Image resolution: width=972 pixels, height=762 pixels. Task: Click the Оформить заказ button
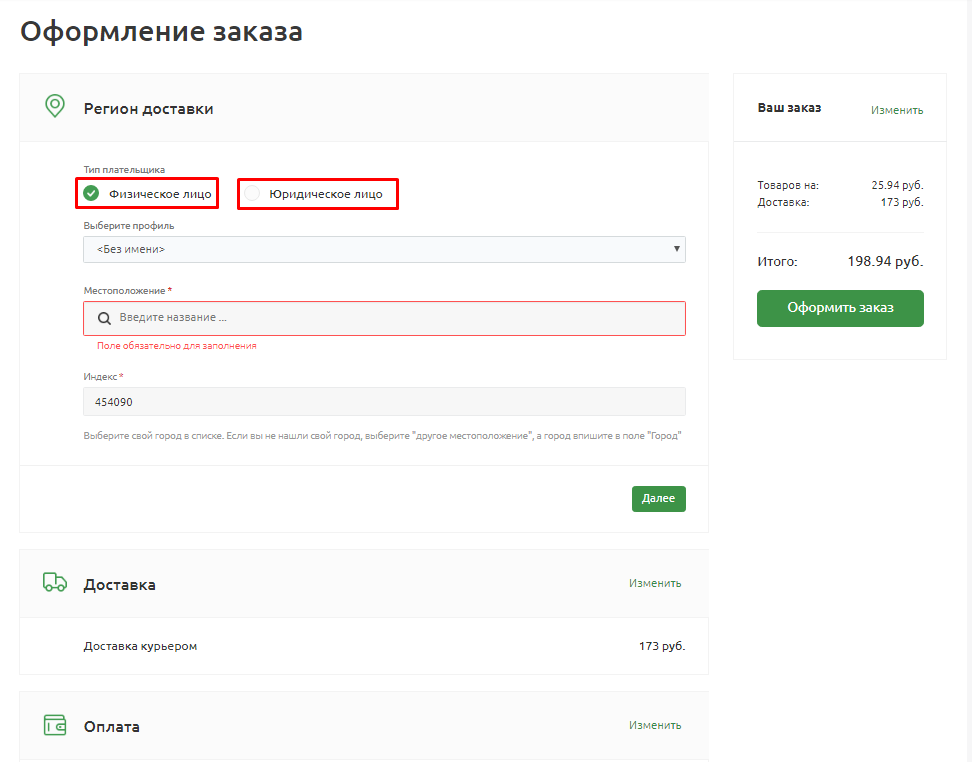840,308
